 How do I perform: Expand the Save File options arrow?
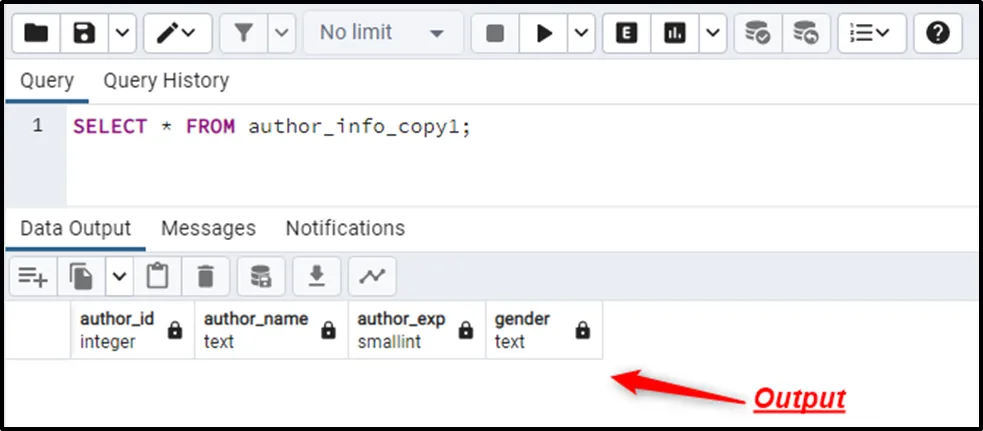point(121,34)
